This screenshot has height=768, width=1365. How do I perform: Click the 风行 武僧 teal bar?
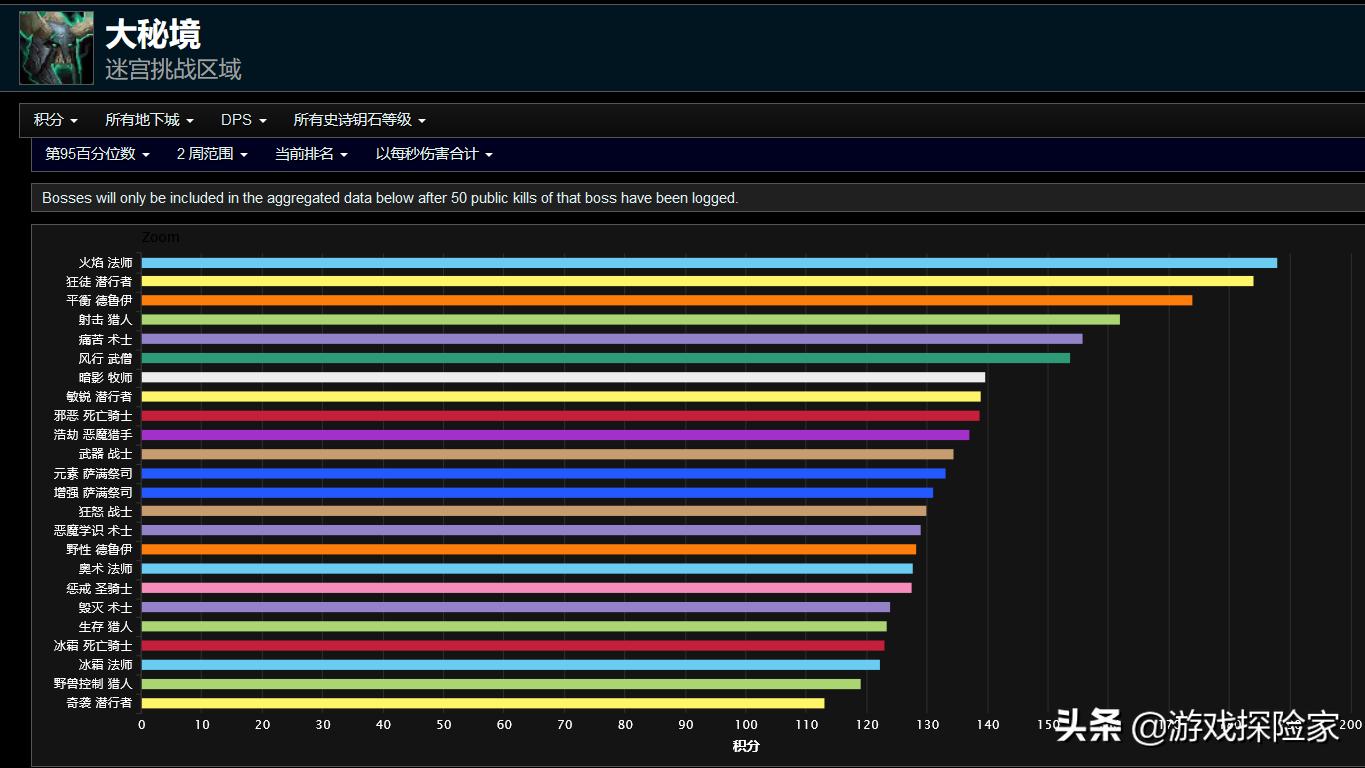pyautogui.click(x=606, y=358)
